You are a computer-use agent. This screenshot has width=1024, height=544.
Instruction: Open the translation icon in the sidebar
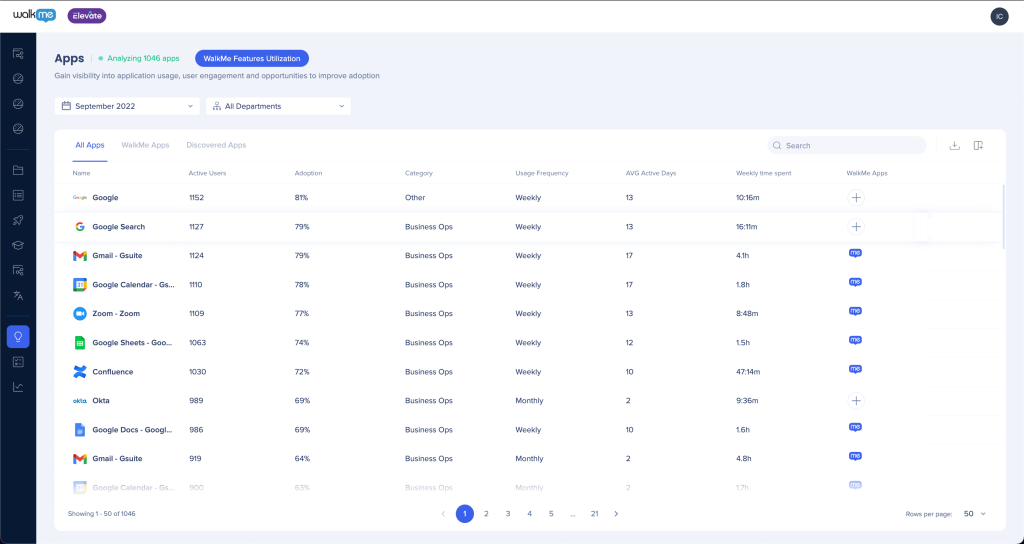point(18,295)
